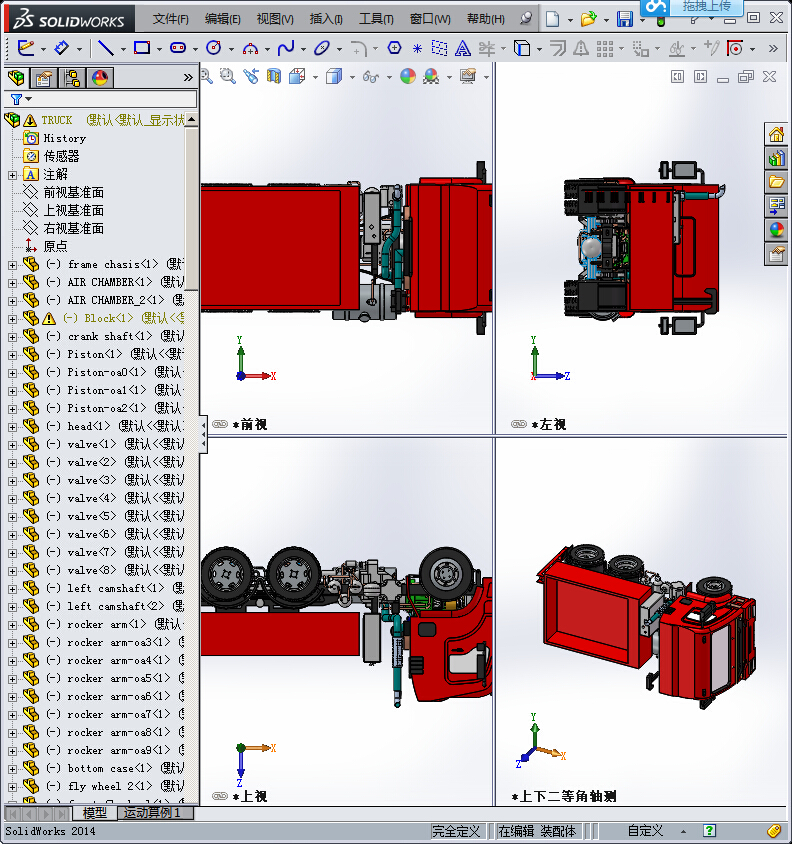792x844 pixels.
Task: Switch to DisplayManager tab
Action: (100, 79)
